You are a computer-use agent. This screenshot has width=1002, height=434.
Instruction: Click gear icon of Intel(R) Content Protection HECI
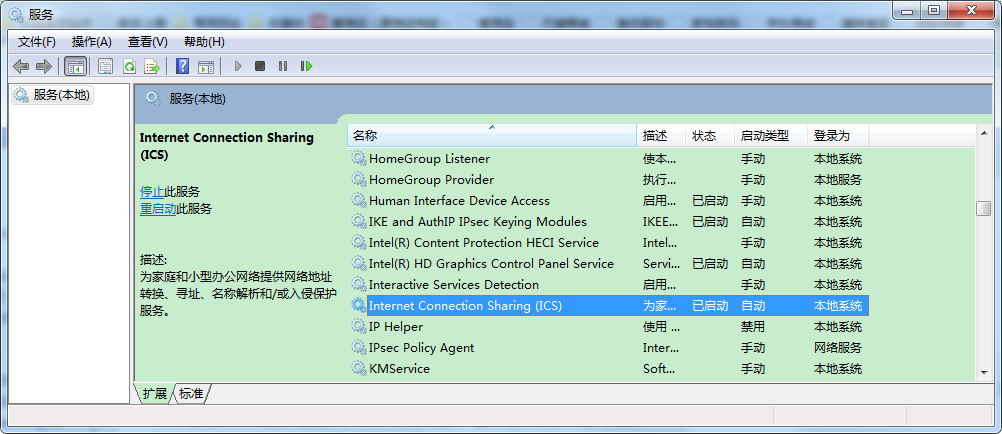[x=359, y=243]
